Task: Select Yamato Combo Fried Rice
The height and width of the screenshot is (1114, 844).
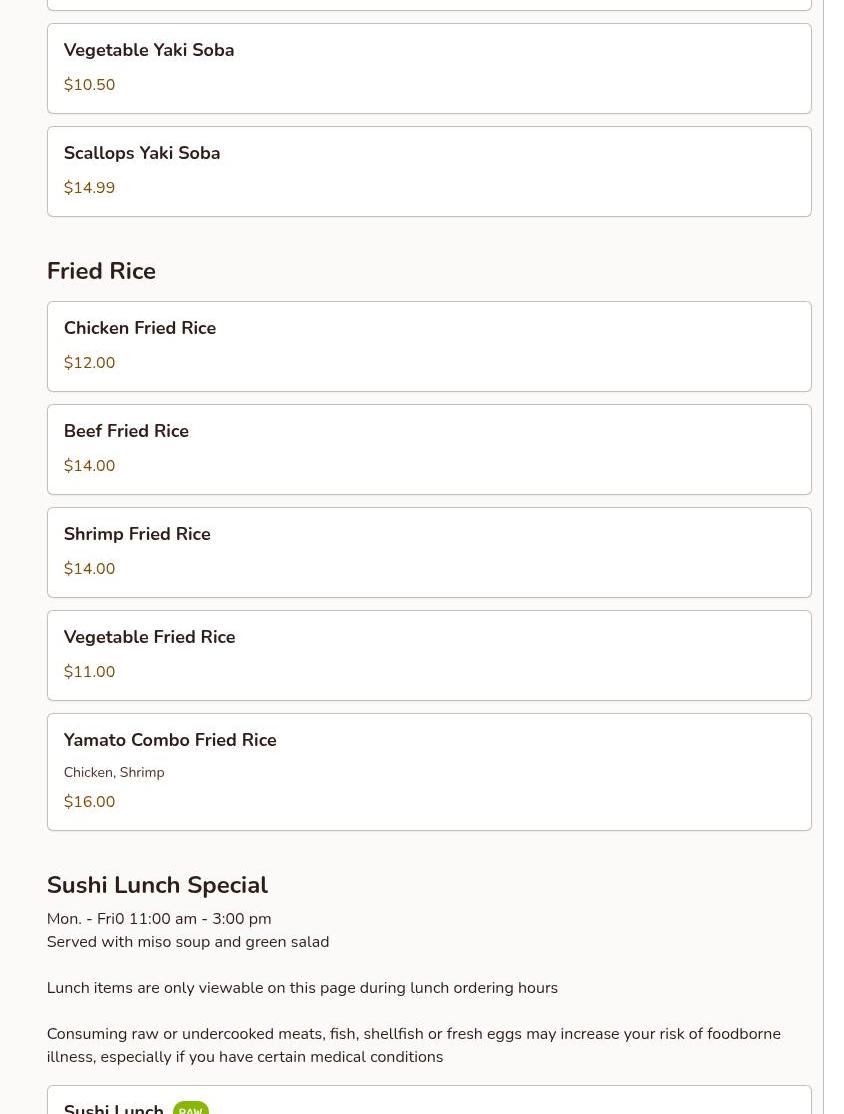Action: tap(429, 772)
